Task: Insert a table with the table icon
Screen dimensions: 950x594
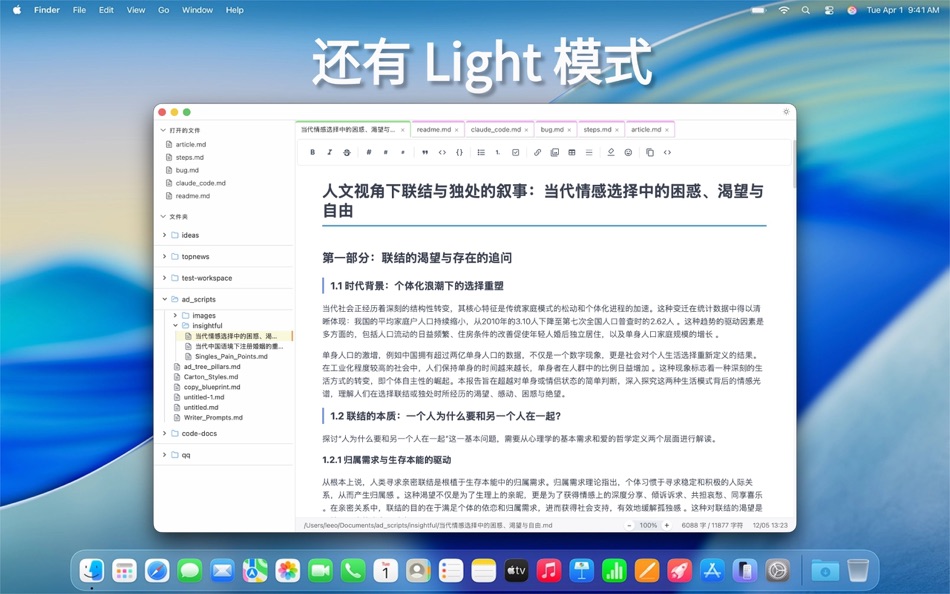Action: tap(571, 153)
